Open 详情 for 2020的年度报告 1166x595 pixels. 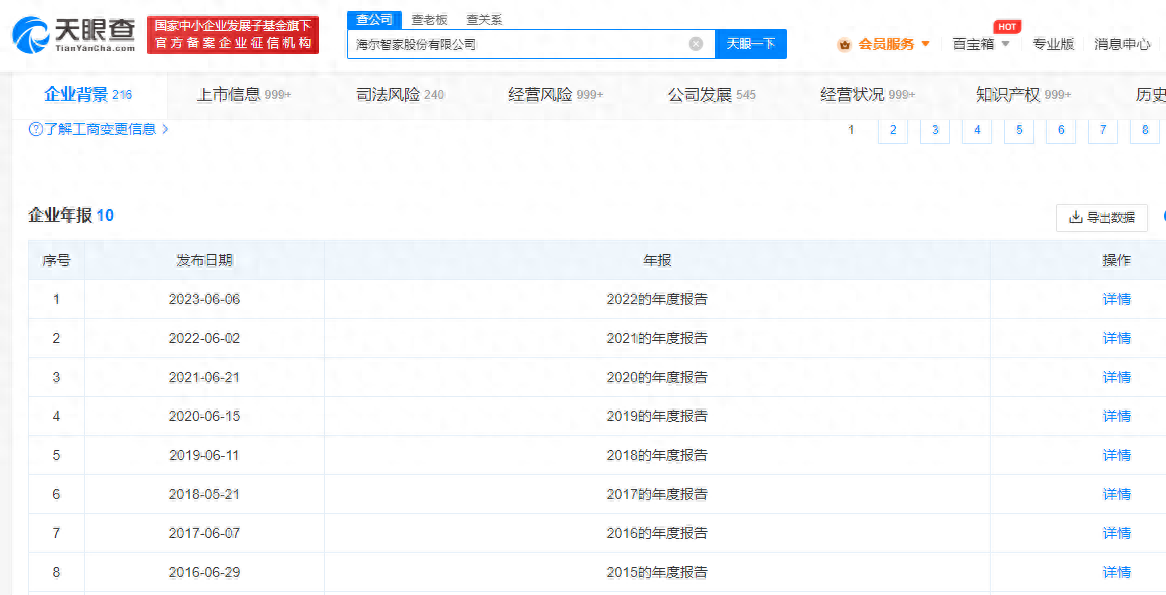[x=1116, y=377]
